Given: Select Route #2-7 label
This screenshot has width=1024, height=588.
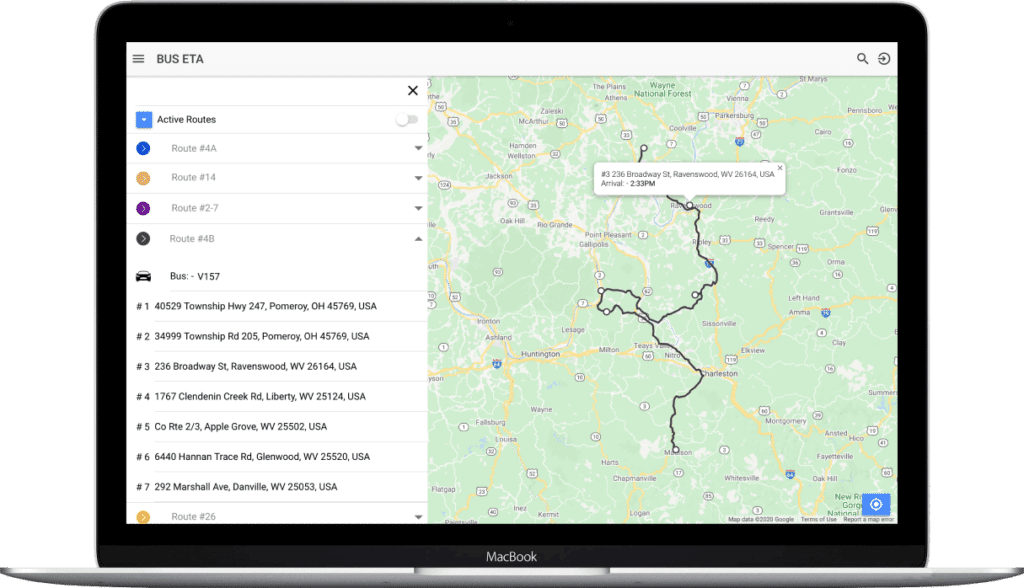Looking at the screenshot, I should pyautogui.click(x=195, y=208).
